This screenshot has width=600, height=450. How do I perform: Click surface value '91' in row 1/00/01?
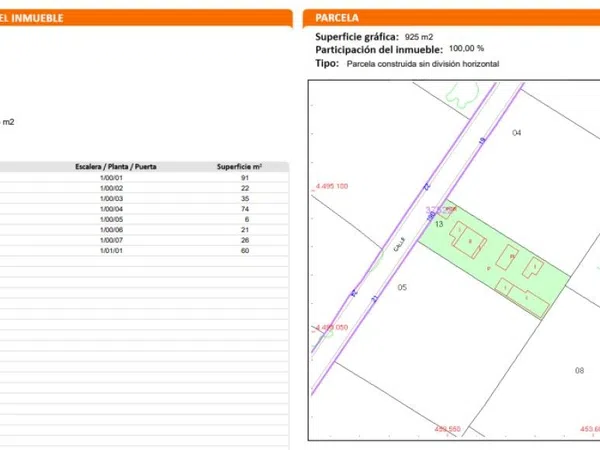(x=245, y=178)
